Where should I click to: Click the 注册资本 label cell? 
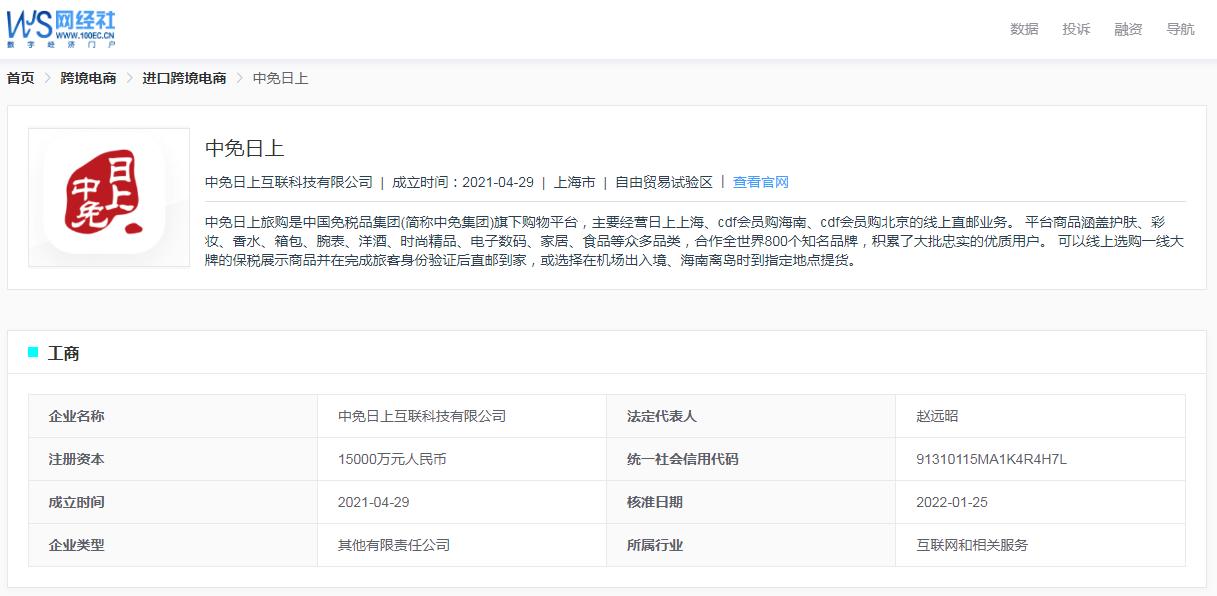coord(173,459)
